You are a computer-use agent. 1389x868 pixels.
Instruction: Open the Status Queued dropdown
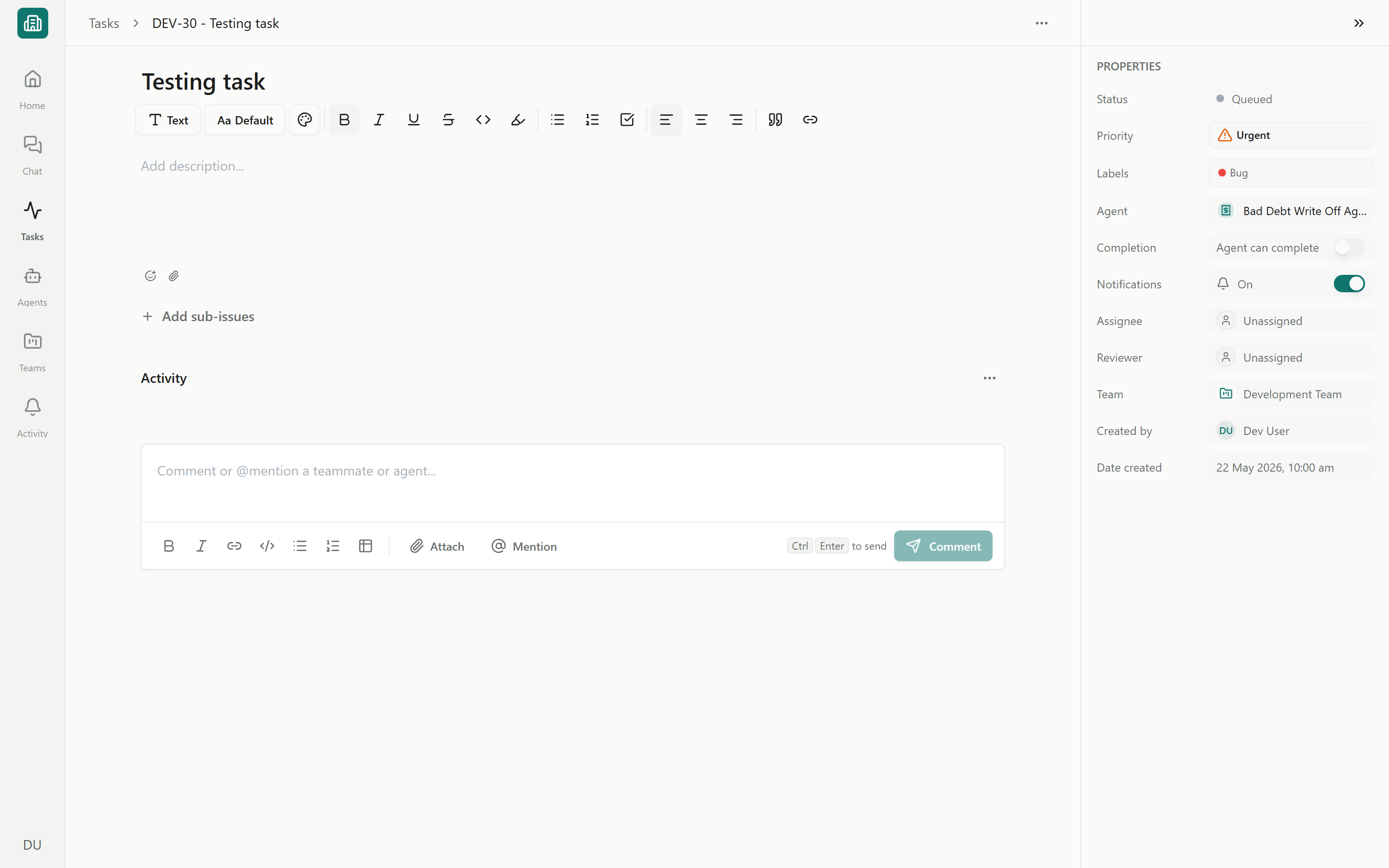[1291, 99]
